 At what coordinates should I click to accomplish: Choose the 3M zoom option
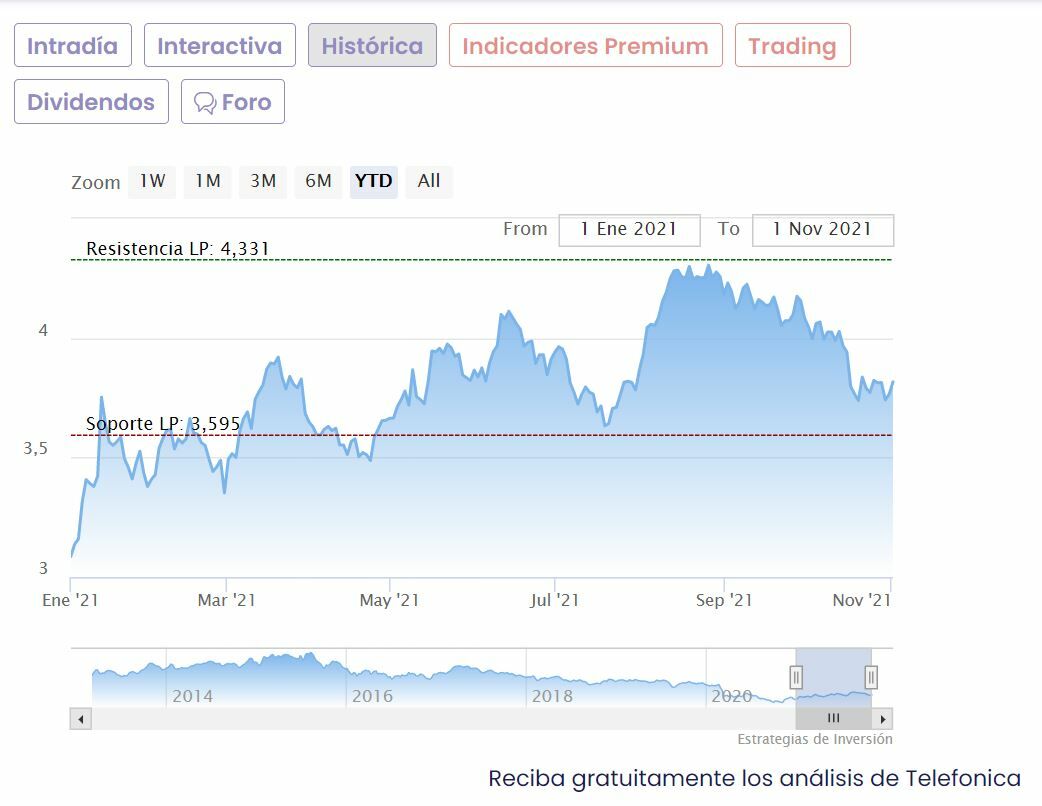point(263,181)
